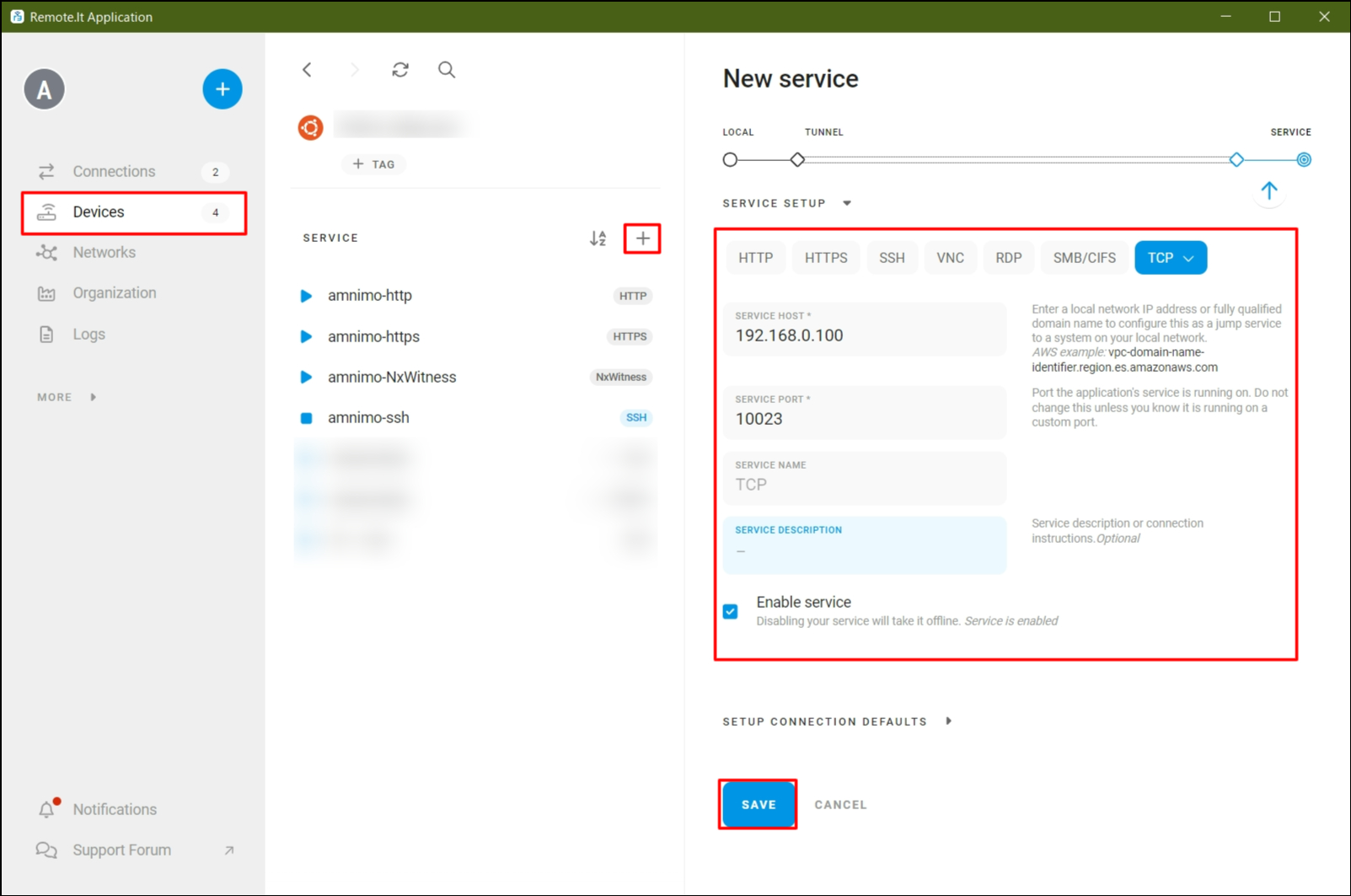The height and width of the screenshot is (896, 1351).
Task: Click the play arrow beside amnimo-http
Action: [x=306, y=296]
